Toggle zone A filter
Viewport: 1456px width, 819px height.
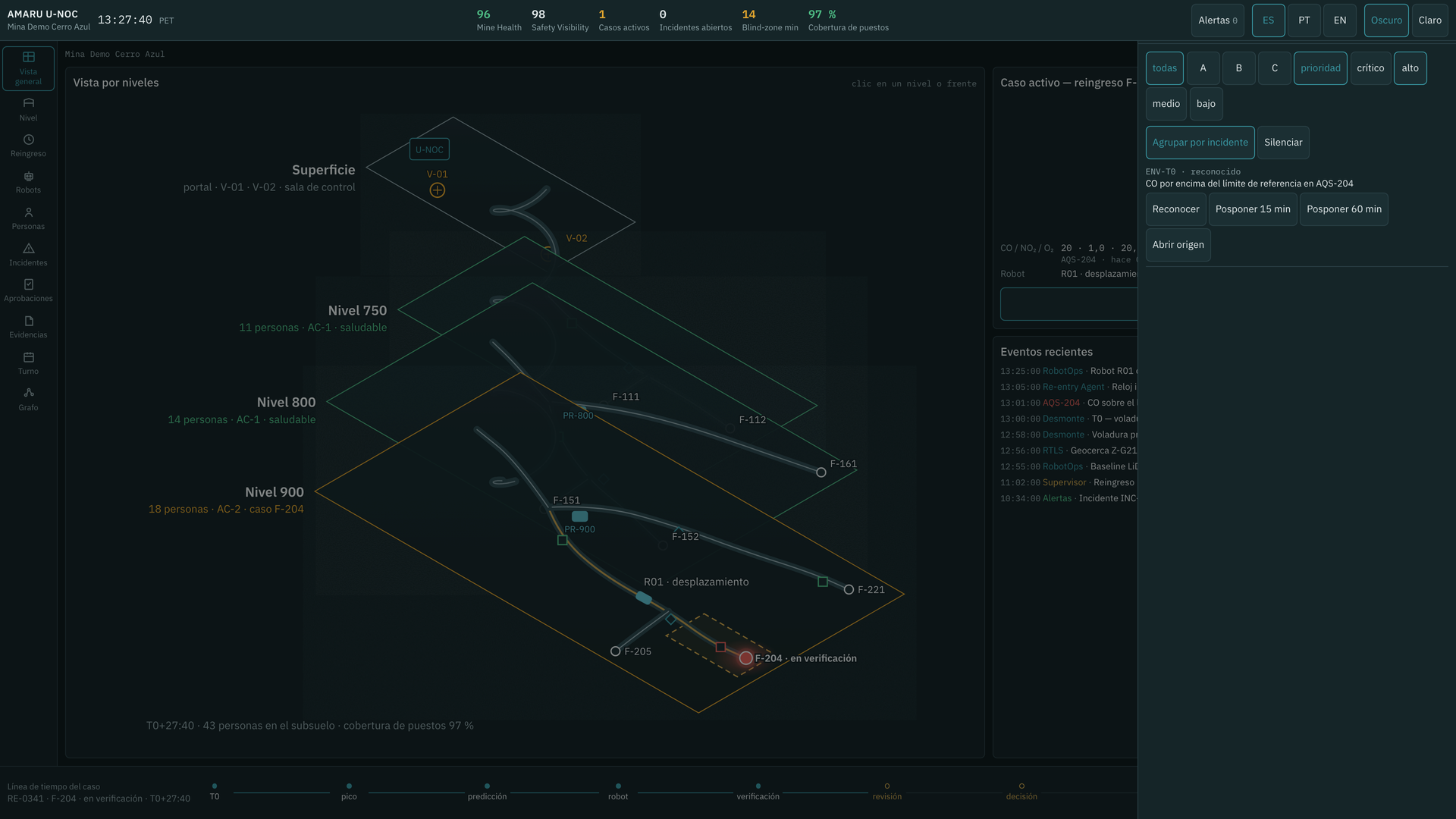pyautogui.click(x=1203, y=68)
